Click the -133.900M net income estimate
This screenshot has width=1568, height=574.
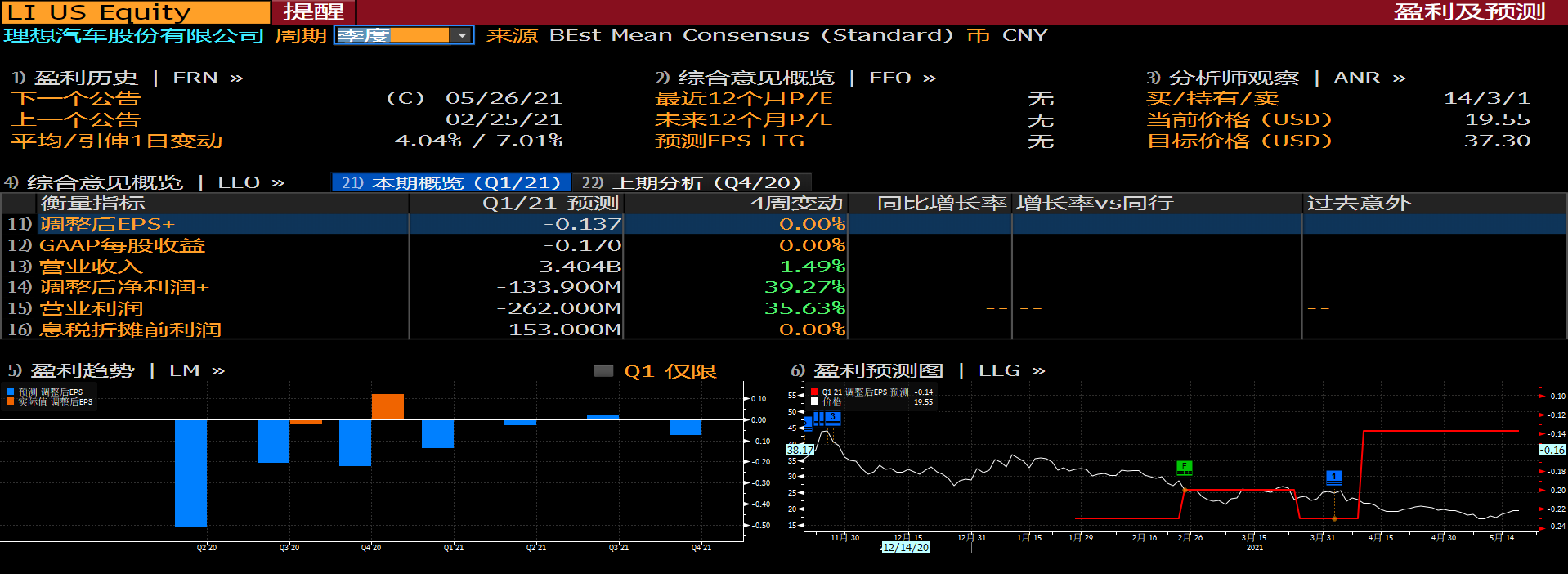coord(559,287)
